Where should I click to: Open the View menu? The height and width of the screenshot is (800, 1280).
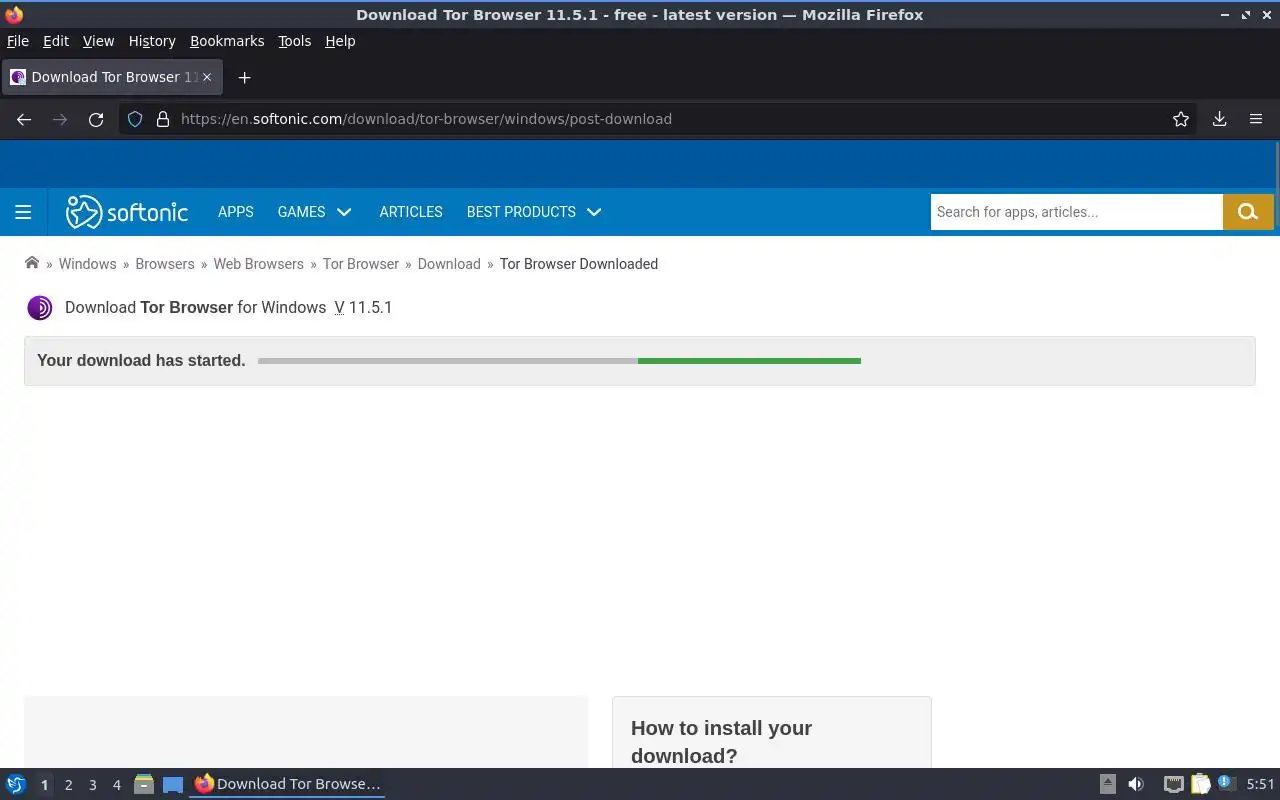98,41
